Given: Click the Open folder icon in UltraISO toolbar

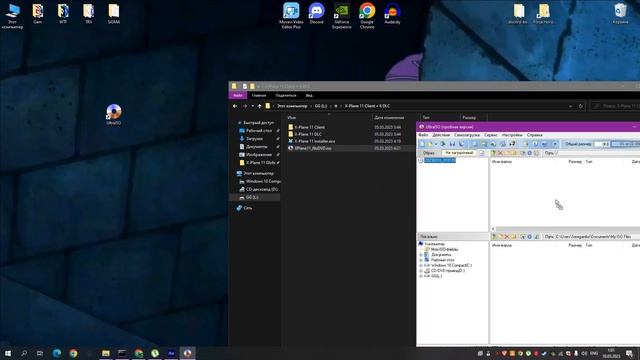Looking at the screenshot, I should pos(430,144).
